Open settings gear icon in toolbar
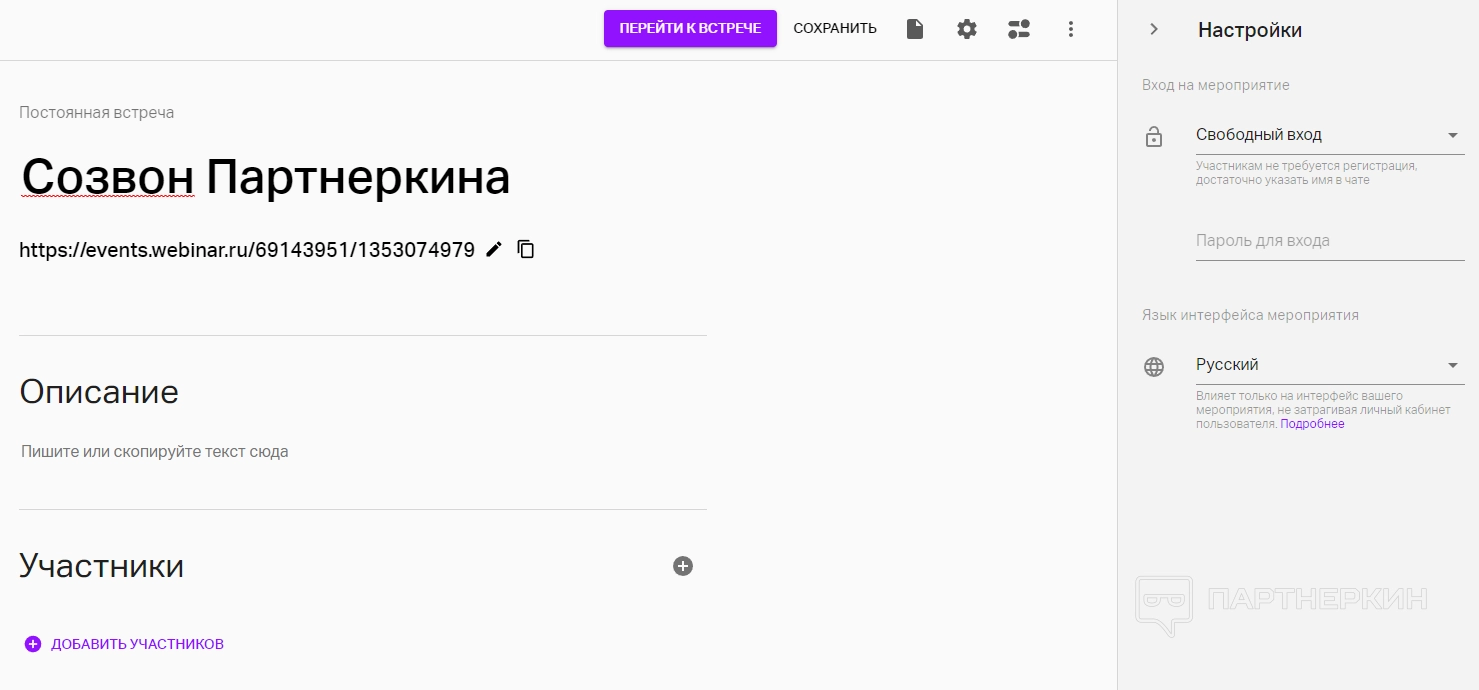 tap(967, 29)
